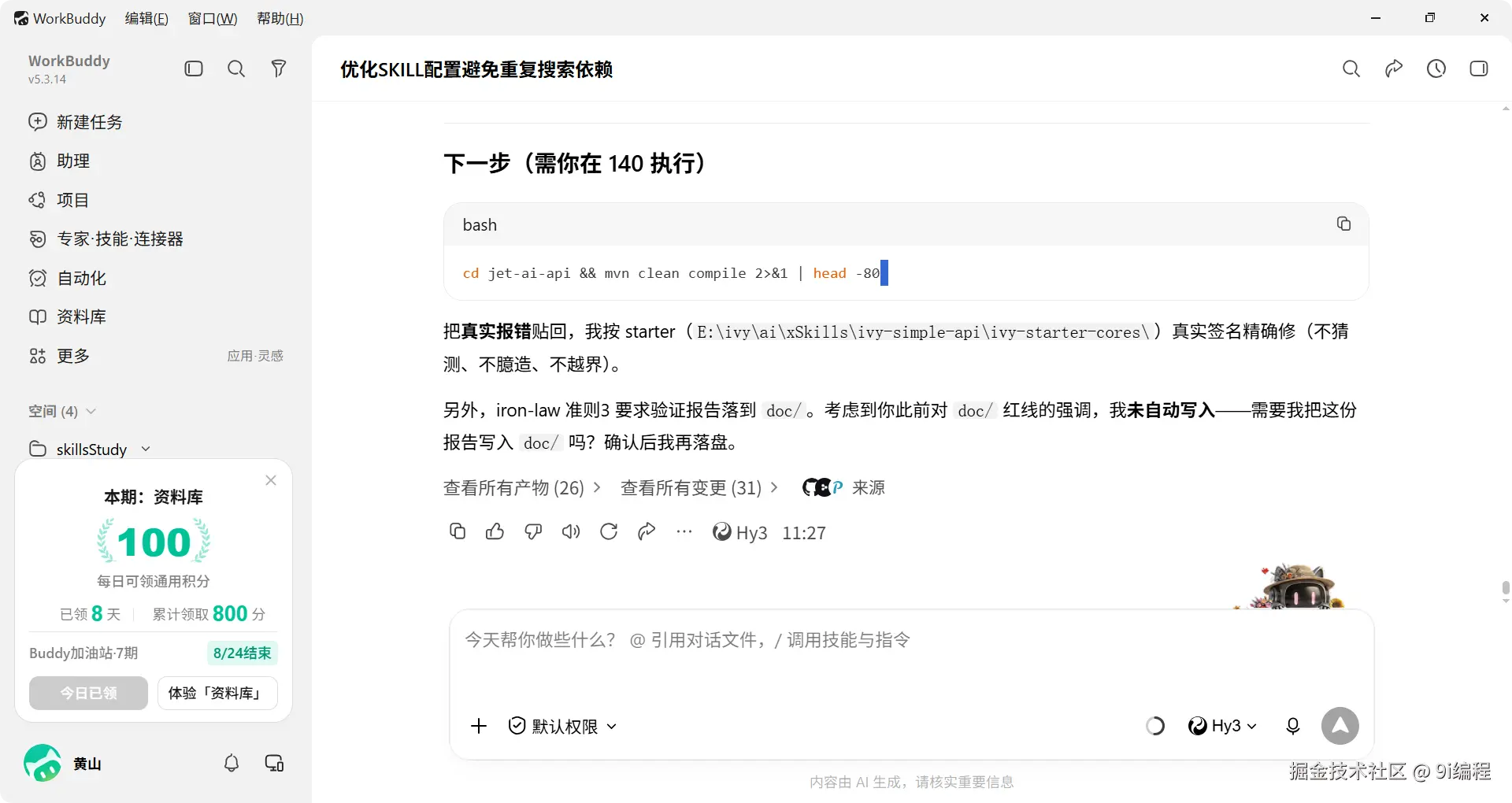Expand 查看所有产物 (26)
Viewport: 1512px width, 803px height.
coord(522,488)
